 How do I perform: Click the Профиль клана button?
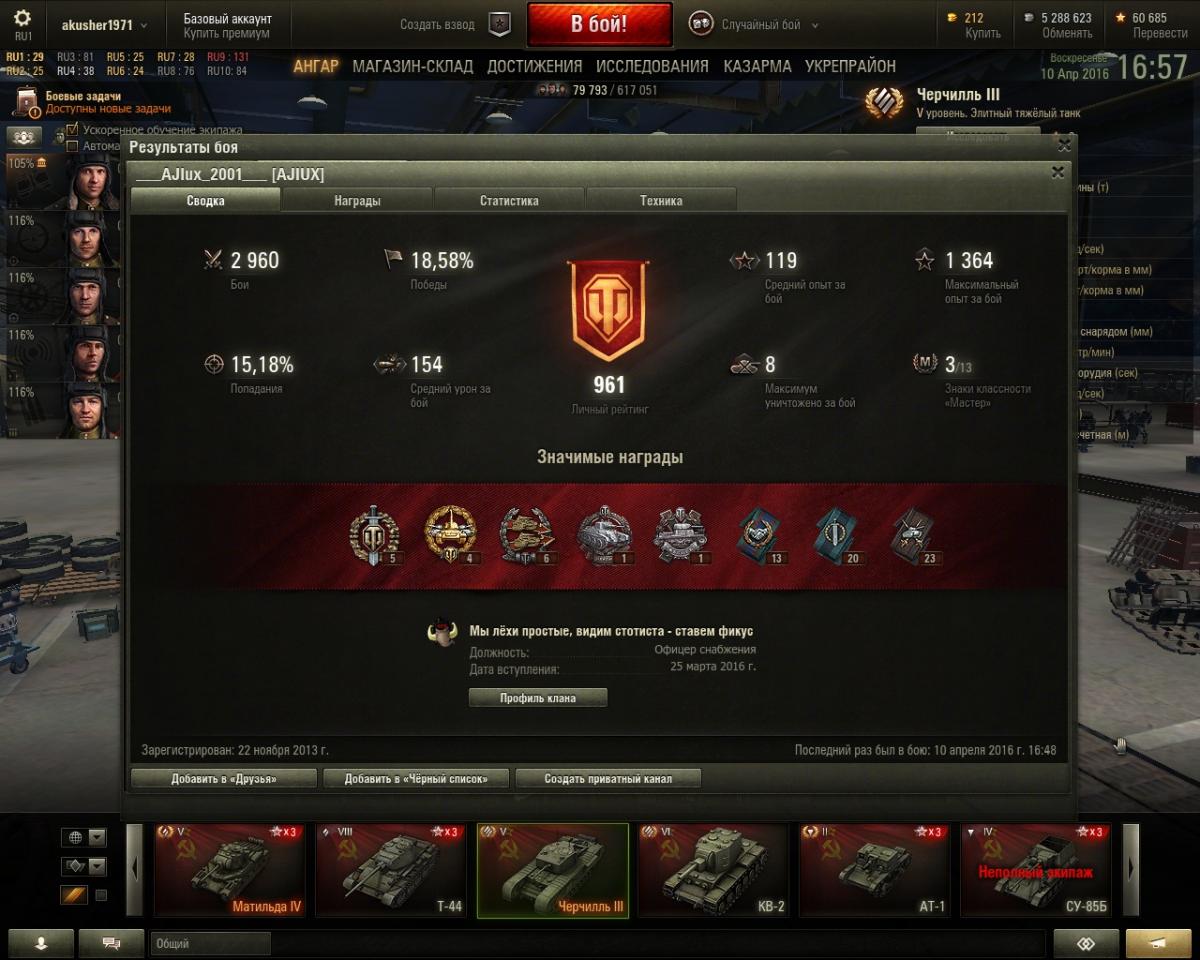538,698
